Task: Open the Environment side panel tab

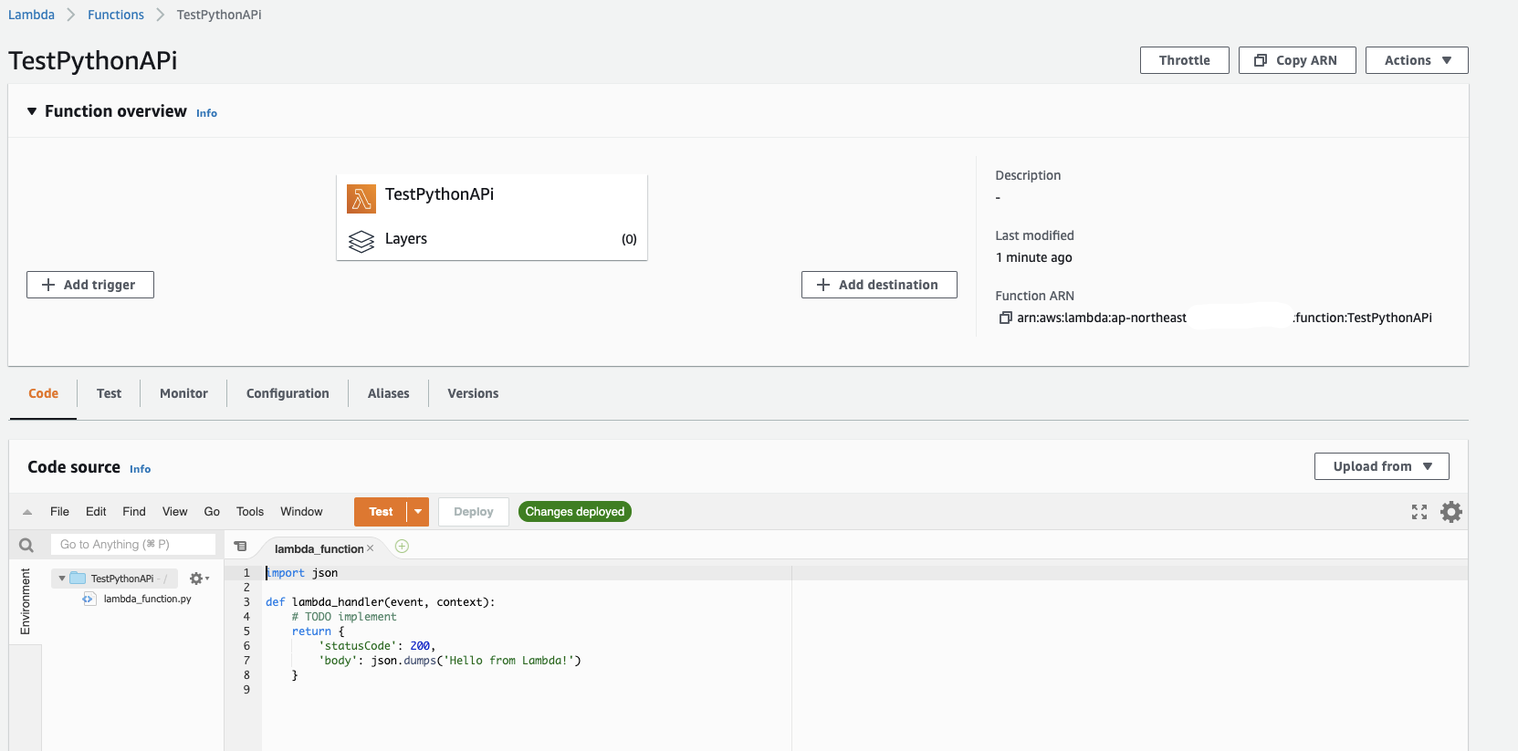Action: pos(25,602)
